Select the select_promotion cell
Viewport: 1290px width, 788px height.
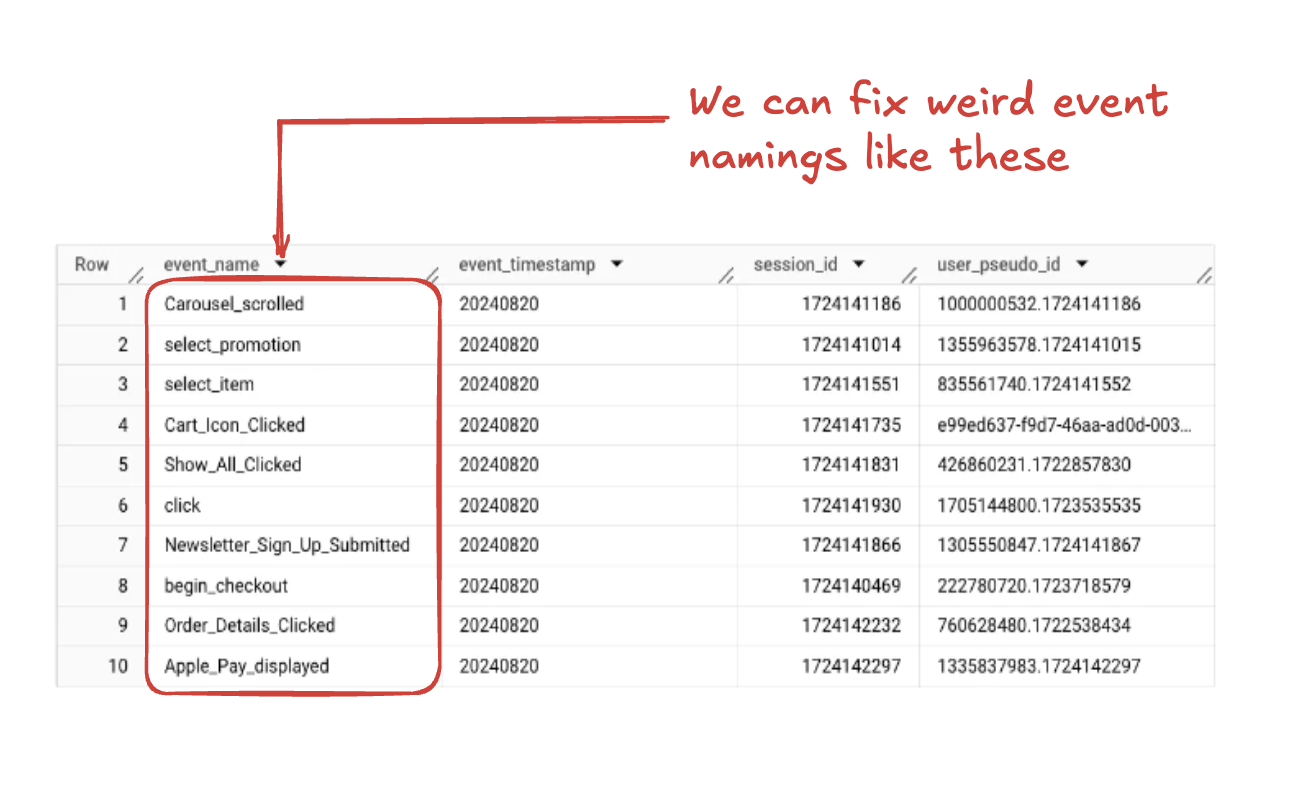[x=233, y=345]
